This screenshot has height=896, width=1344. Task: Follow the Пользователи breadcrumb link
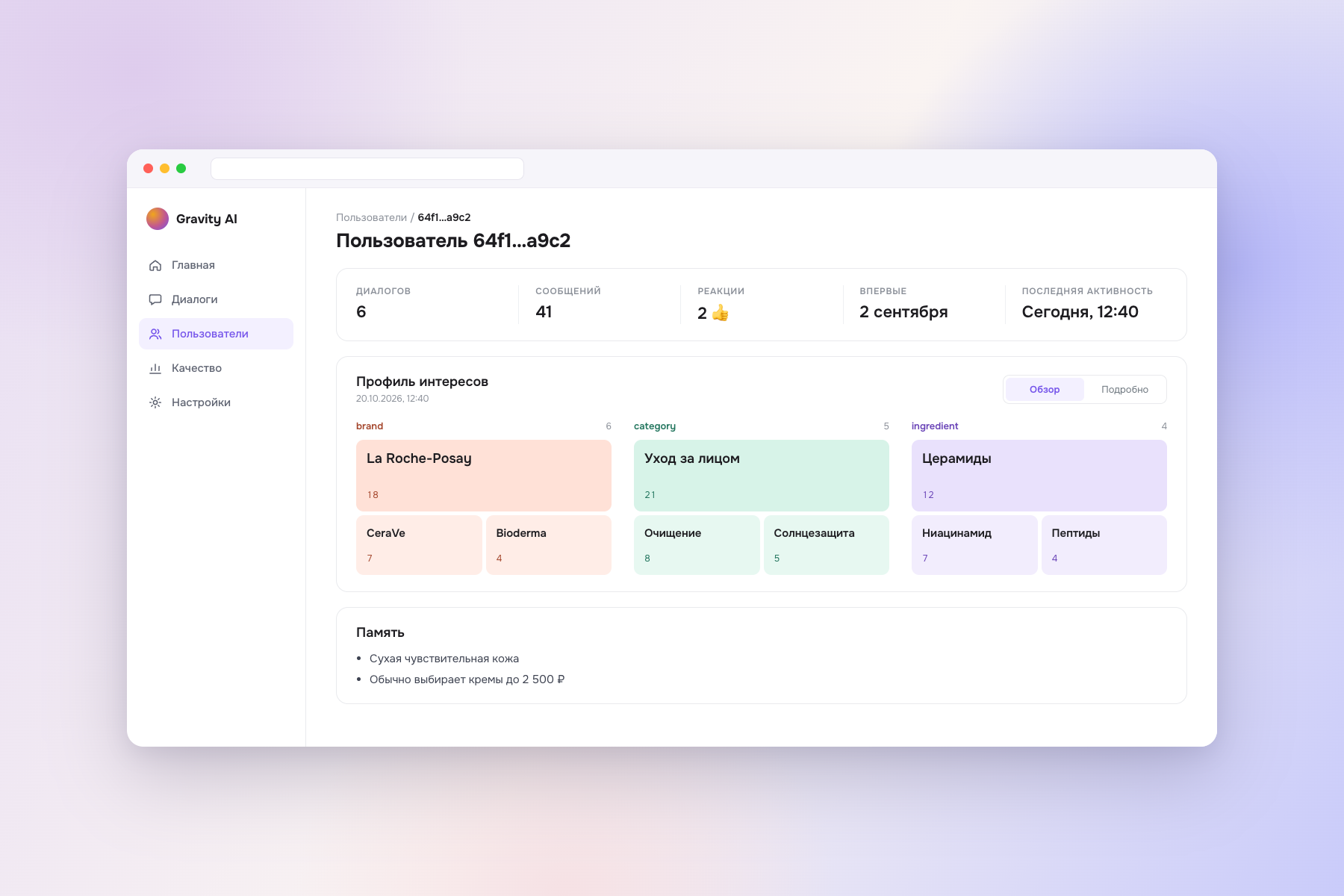pos(371,217)
